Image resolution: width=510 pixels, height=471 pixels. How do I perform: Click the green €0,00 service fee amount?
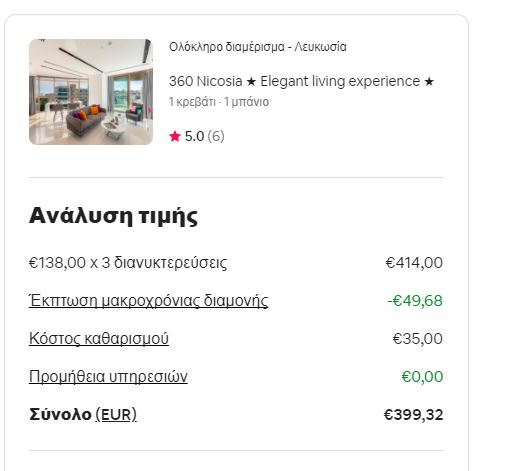tap(422, 377)
